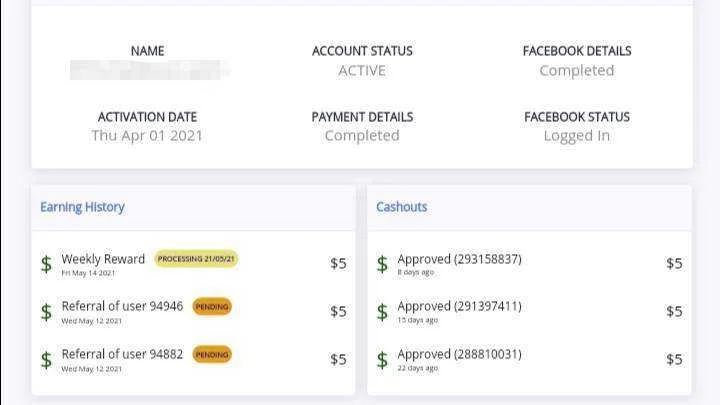Click the blurred name field

[149, 70]
